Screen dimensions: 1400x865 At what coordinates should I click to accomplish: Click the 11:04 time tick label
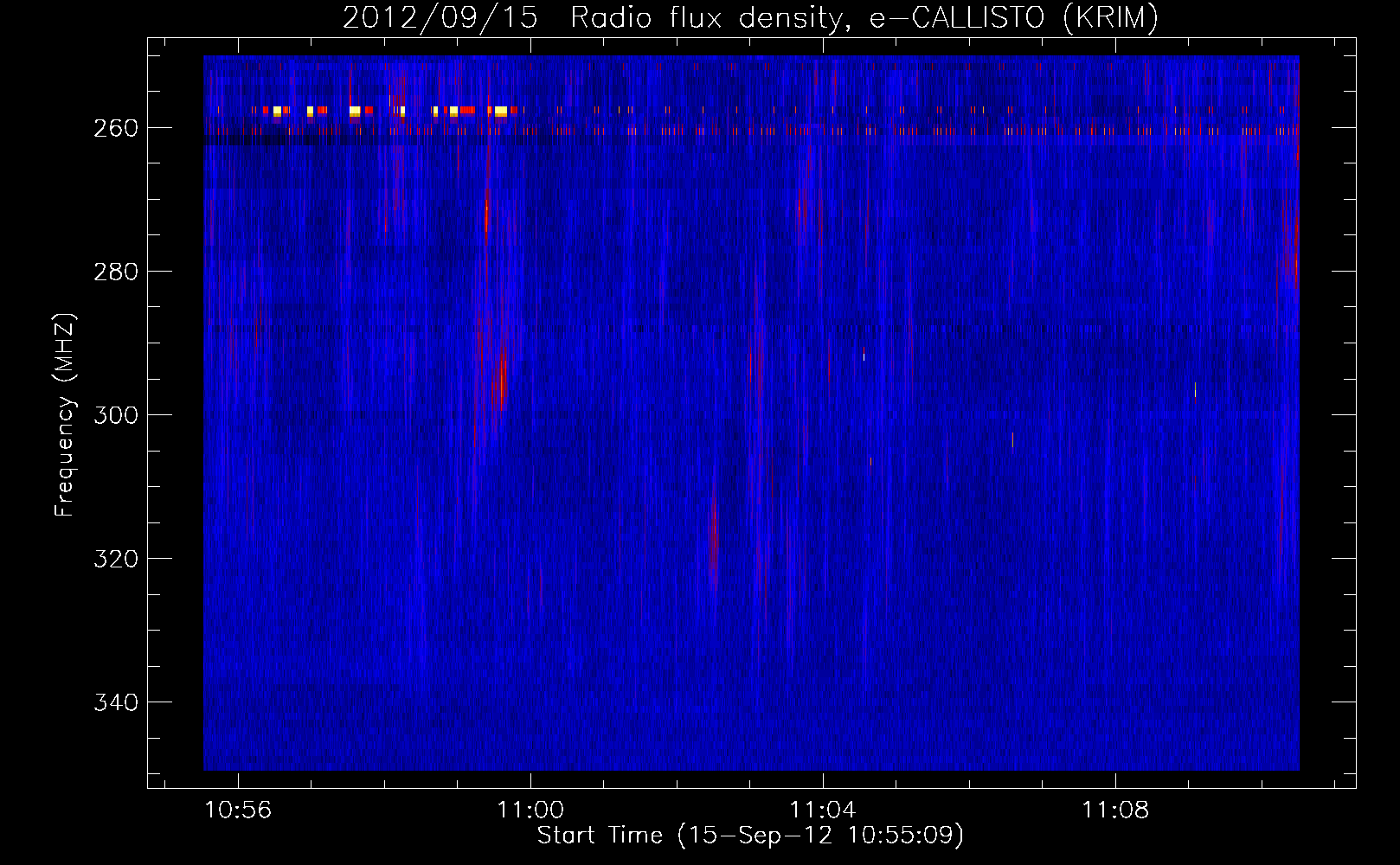(x=823, y=810)
